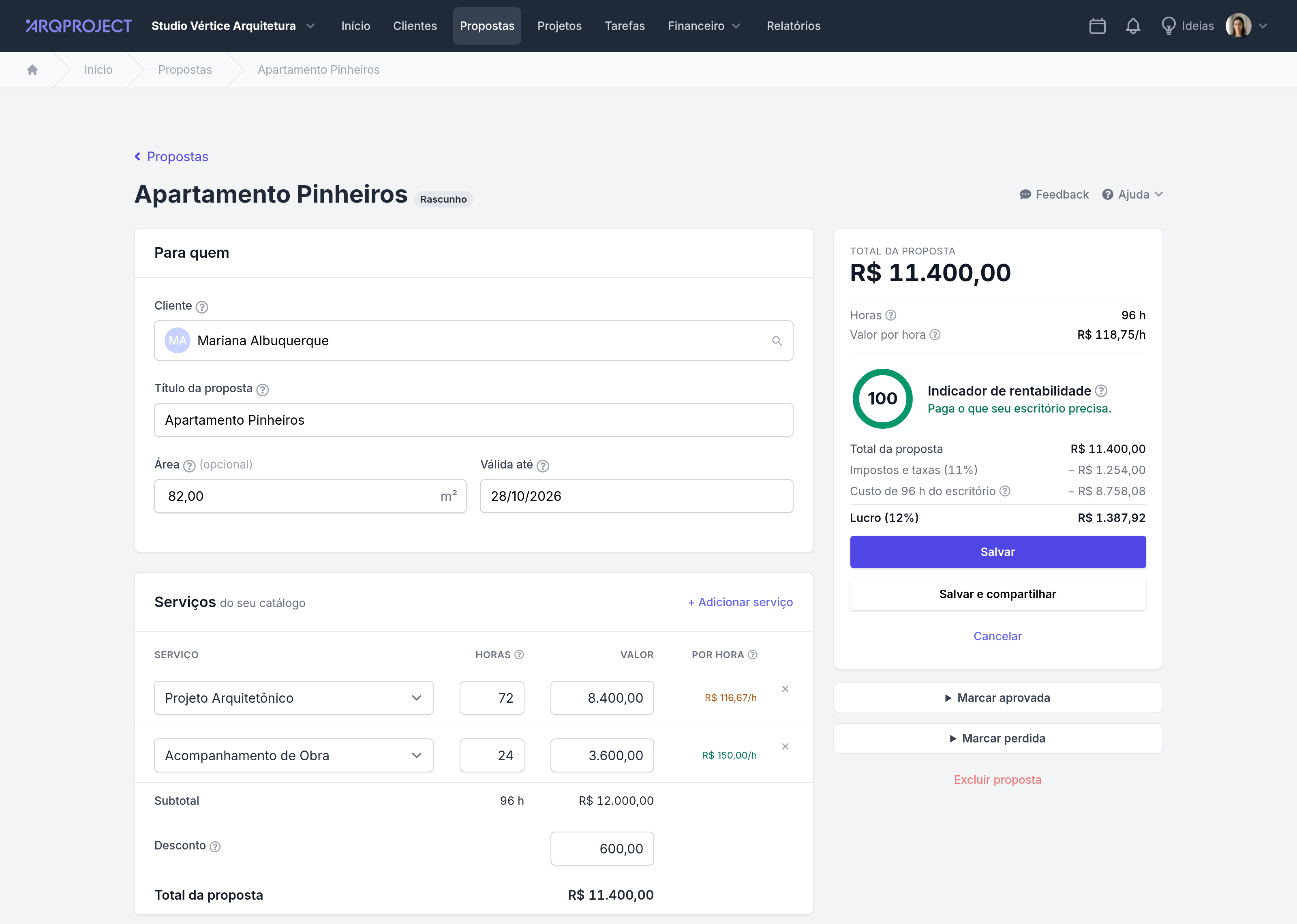Click help icon next to Cliente label
This screenshot has height=924, width=1297.
(202, 307)
